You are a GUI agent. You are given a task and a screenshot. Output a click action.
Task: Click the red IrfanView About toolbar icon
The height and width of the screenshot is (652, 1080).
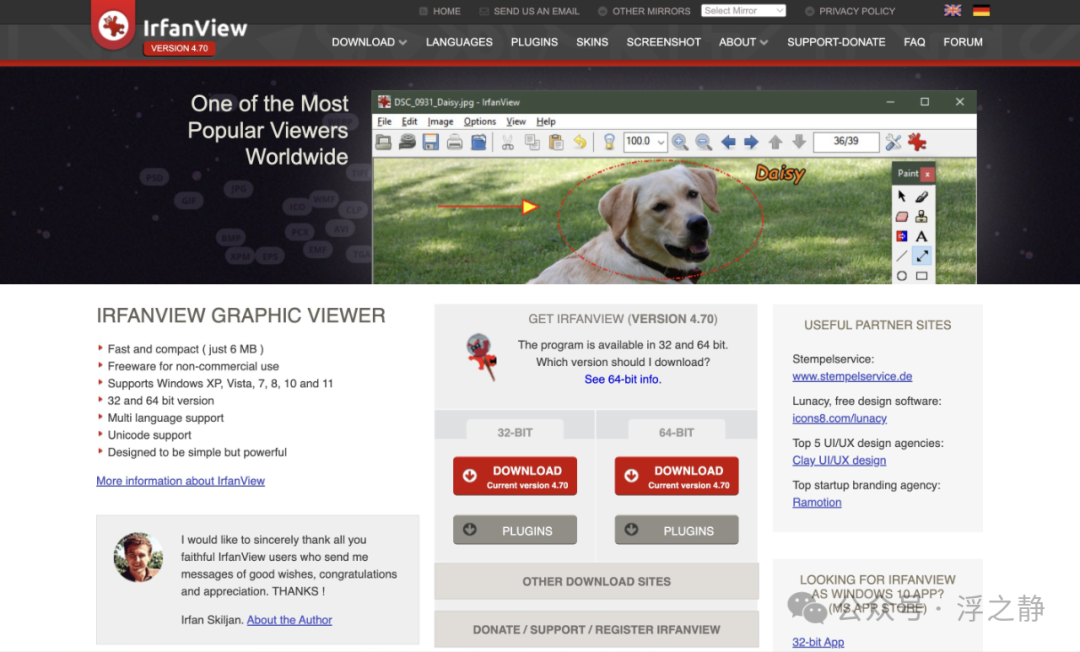click(x=917, y=143)
